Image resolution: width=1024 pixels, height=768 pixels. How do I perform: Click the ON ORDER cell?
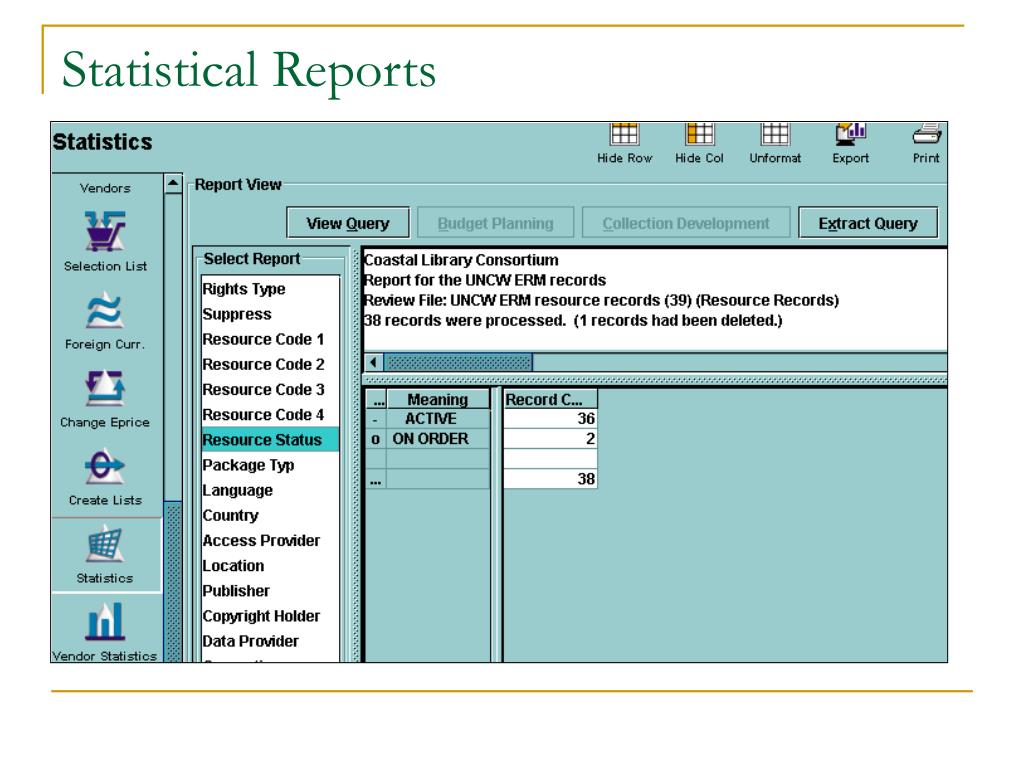[x=438, y=439]
